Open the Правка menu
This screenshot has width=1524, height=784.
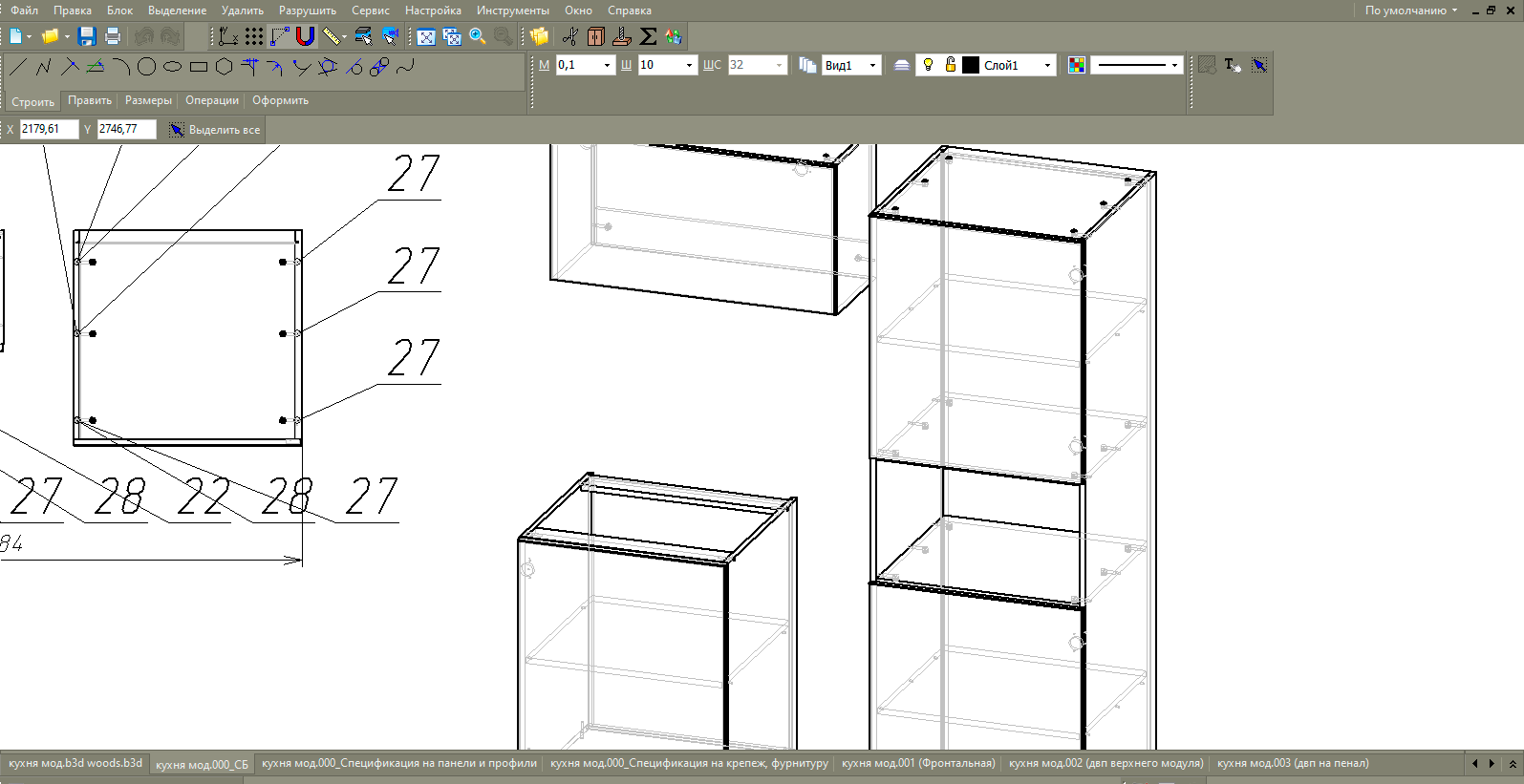pyautogui.click(x=73, y=11)
